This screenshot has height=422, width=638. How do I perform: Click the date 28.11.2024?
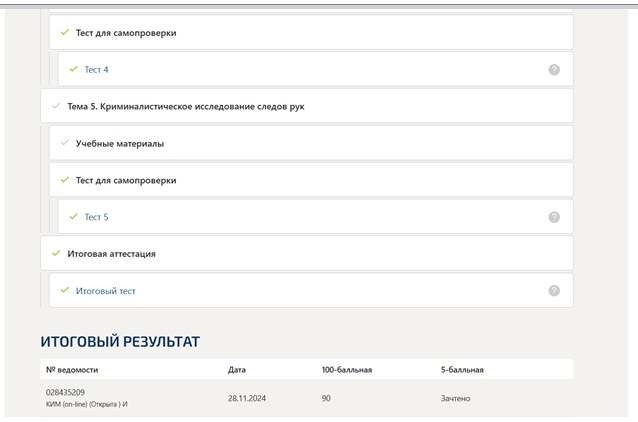coord(247,398)
